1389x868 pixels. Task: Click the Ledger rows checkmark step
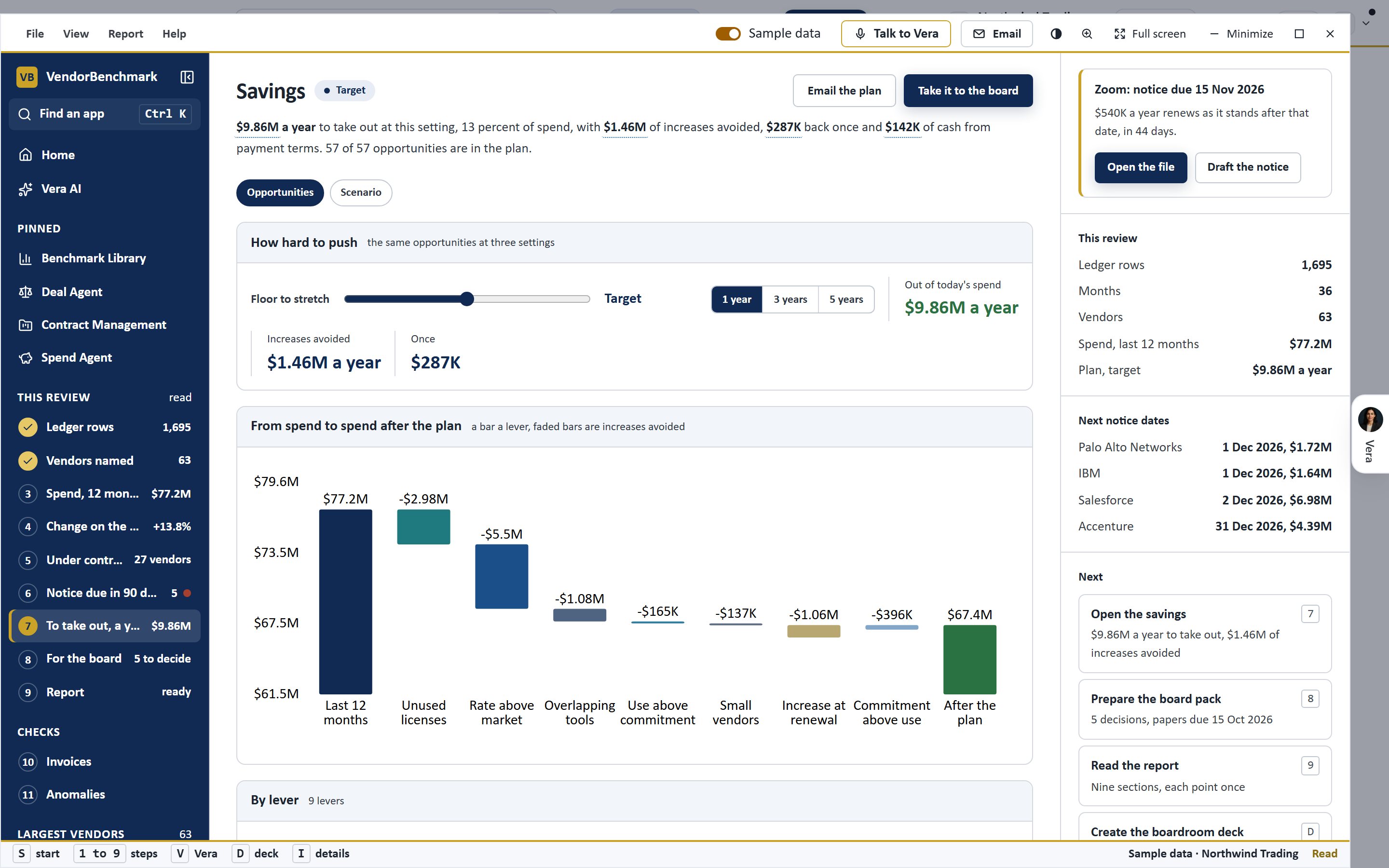(105, 427)
